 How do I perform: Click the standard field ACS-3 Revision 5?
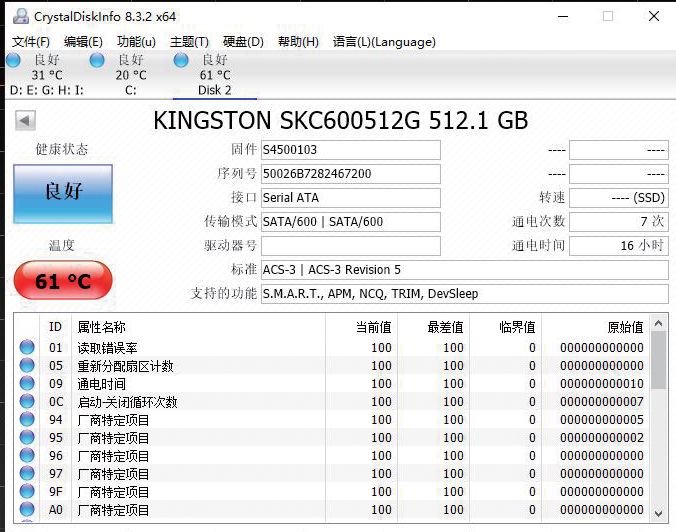(465, 270)
